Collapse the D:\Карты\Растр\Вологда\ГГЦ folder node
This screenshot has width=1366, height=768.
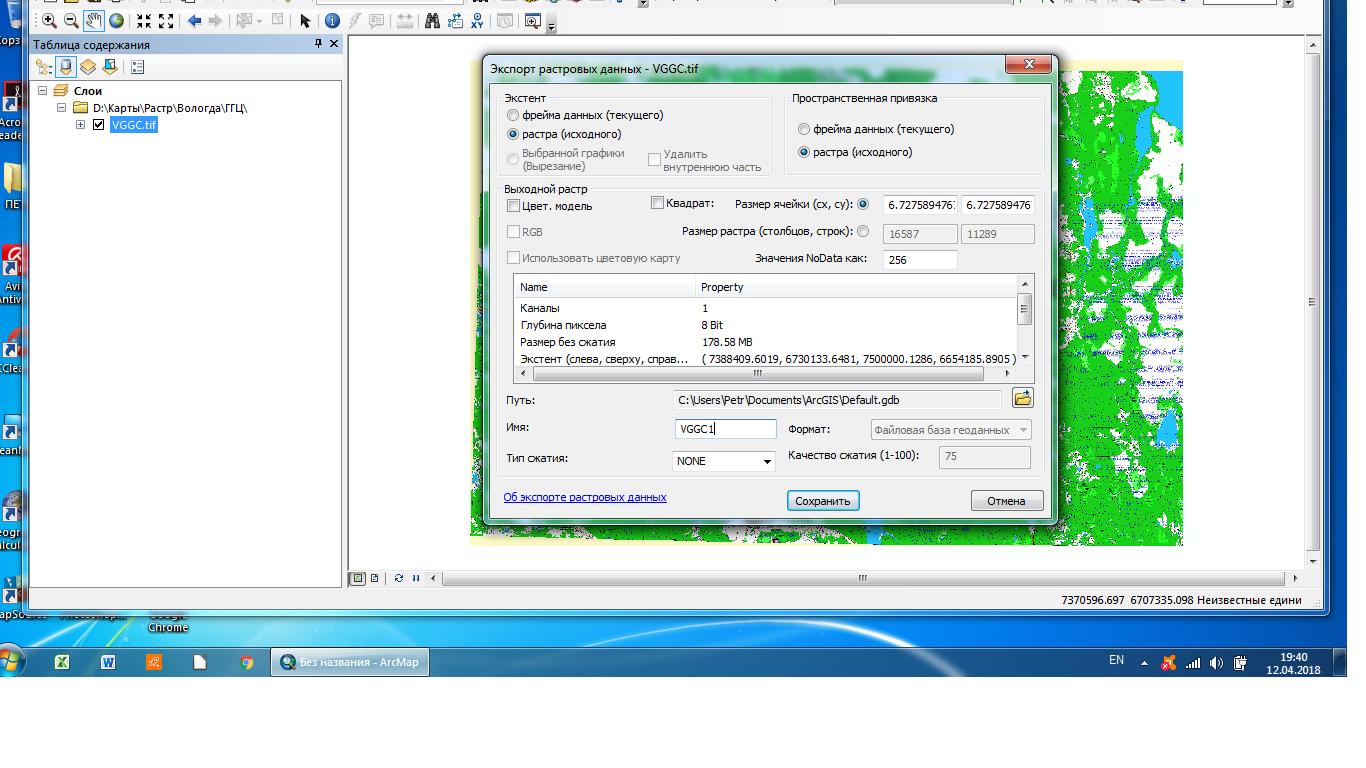(x=62, y=108)
